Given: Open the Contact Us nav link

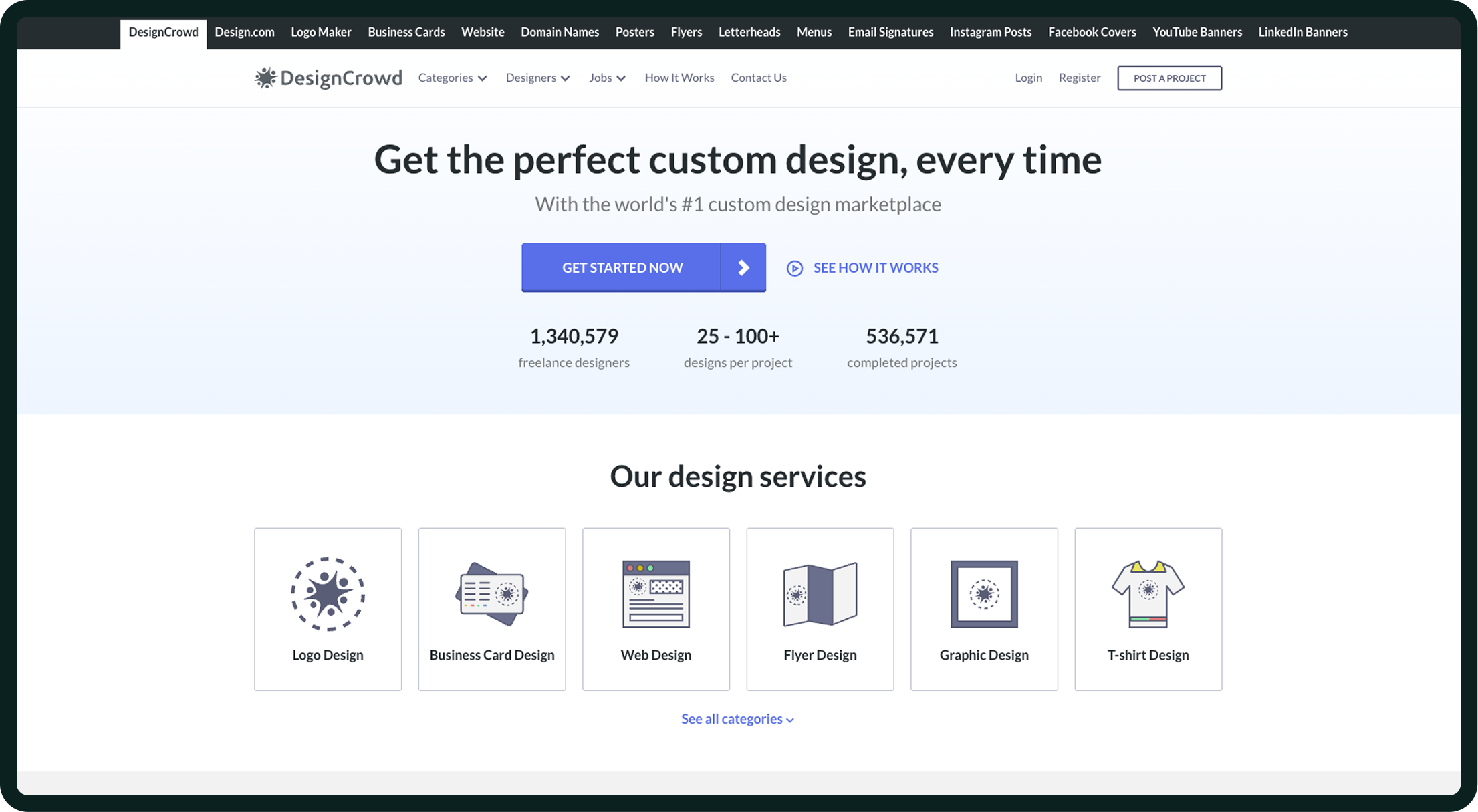Looking at the screenshot, I should pyautogui.click(x=759, y=78).
